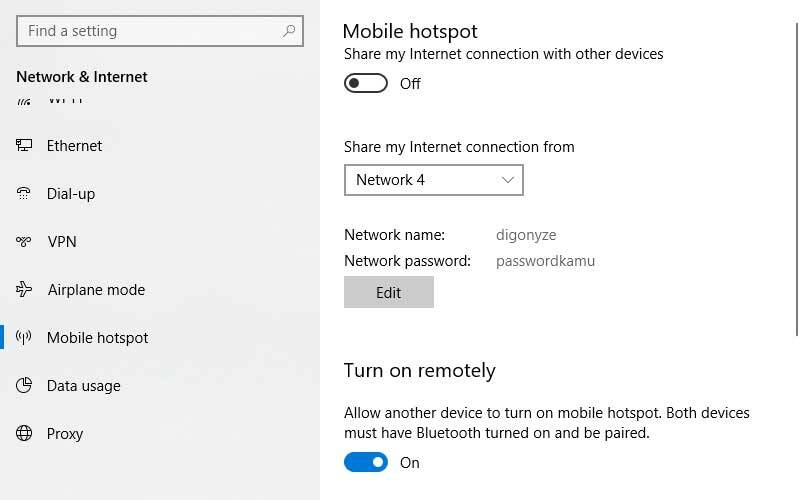
Task: Go to Airplane mode settings
Action: [96, 290]
